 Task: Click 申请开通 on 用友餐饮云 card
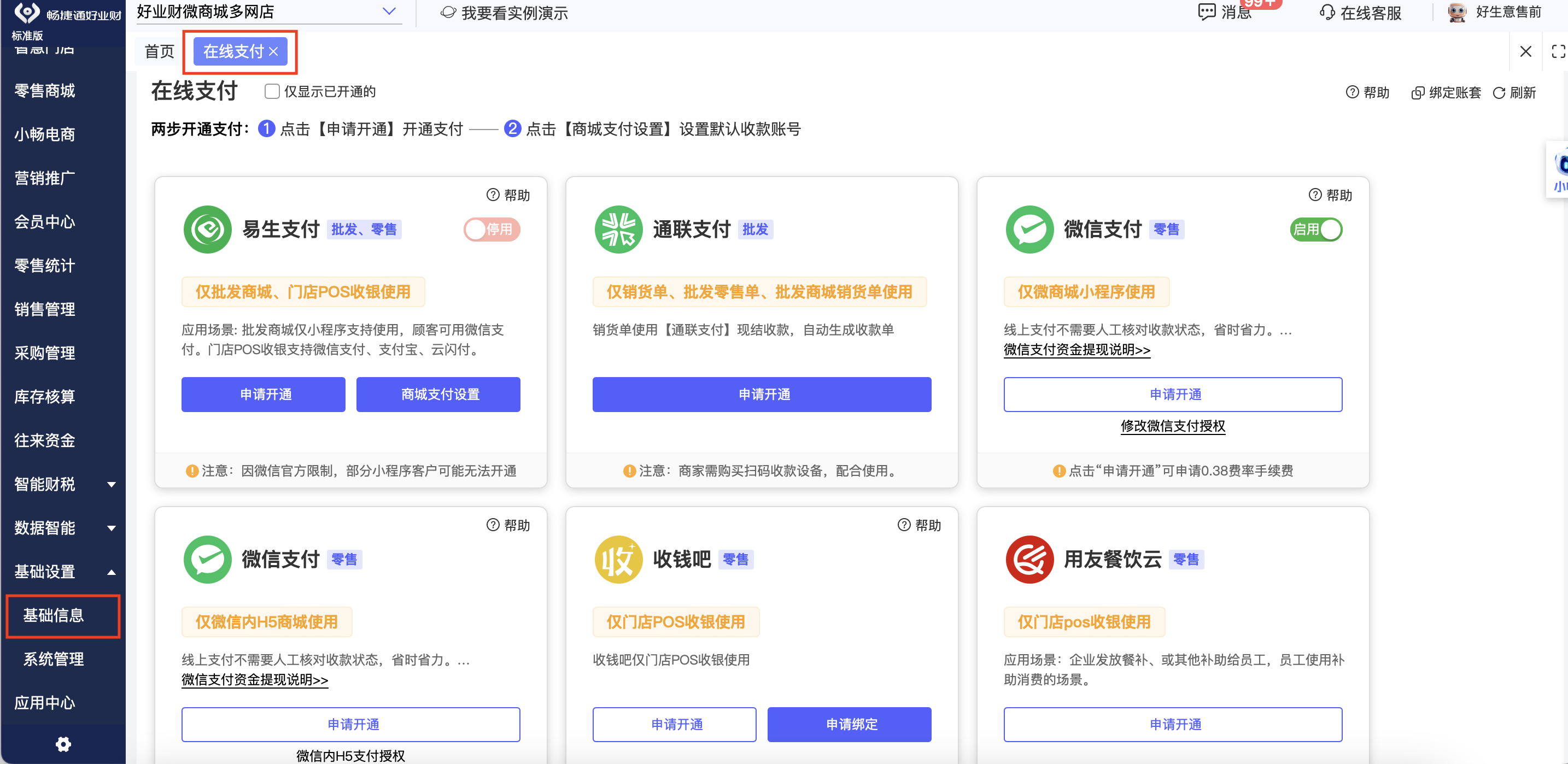click(1173, 725)
